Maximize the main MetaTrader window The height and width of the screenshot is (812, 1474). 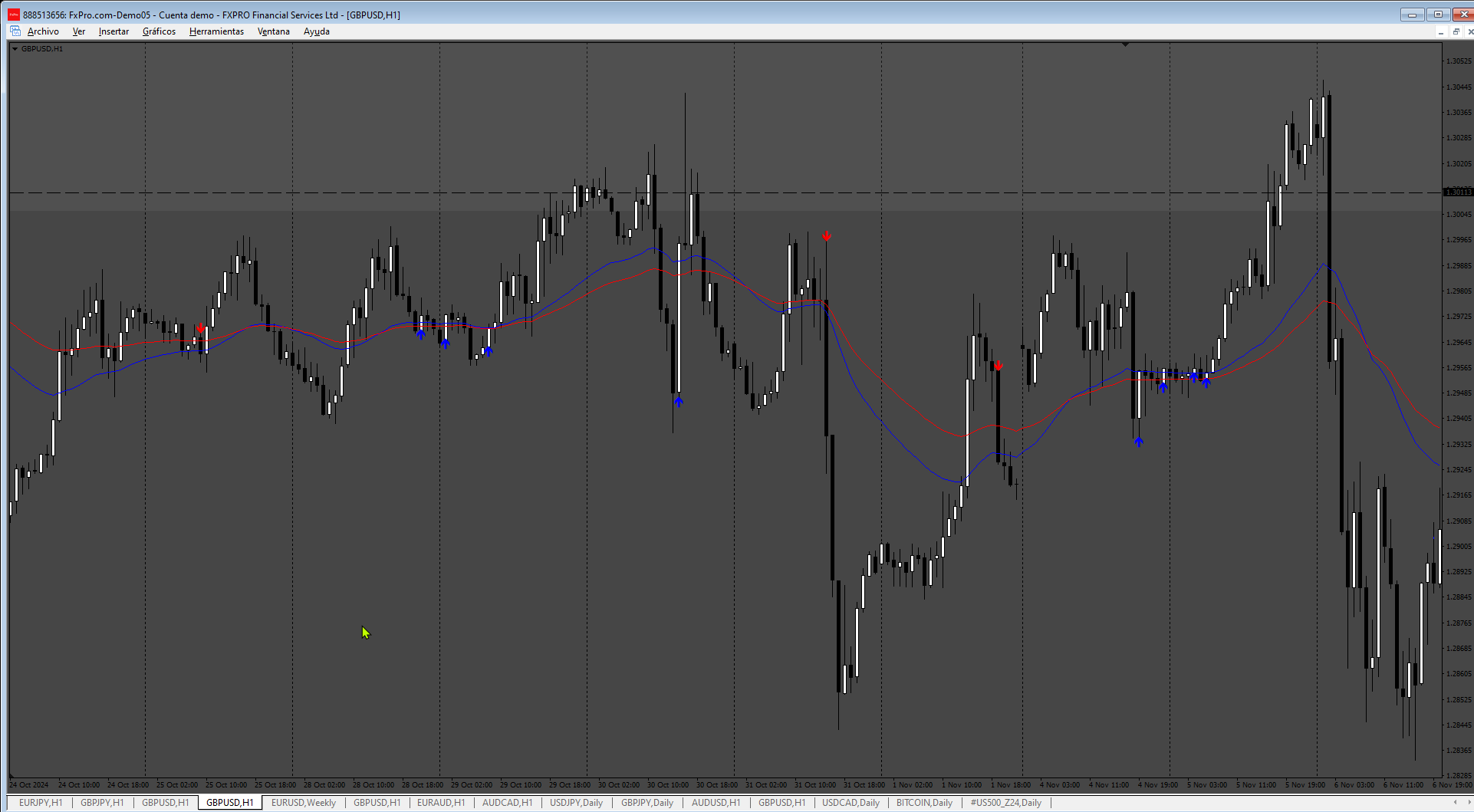pos(1438,15)
